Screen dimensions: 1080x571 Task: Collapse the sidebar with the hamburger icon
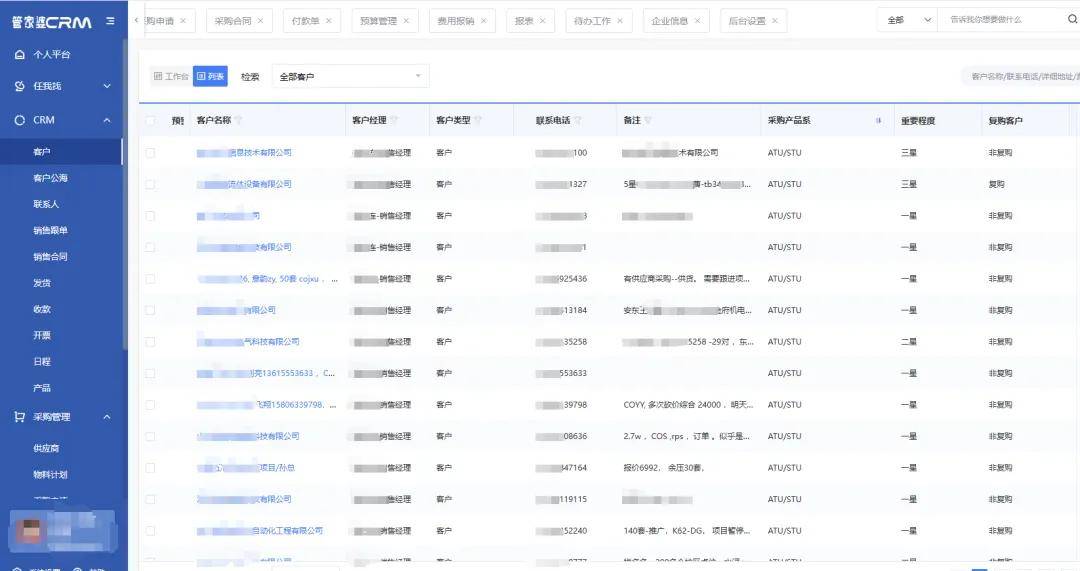pyautogui.click(x=109, y=21)
